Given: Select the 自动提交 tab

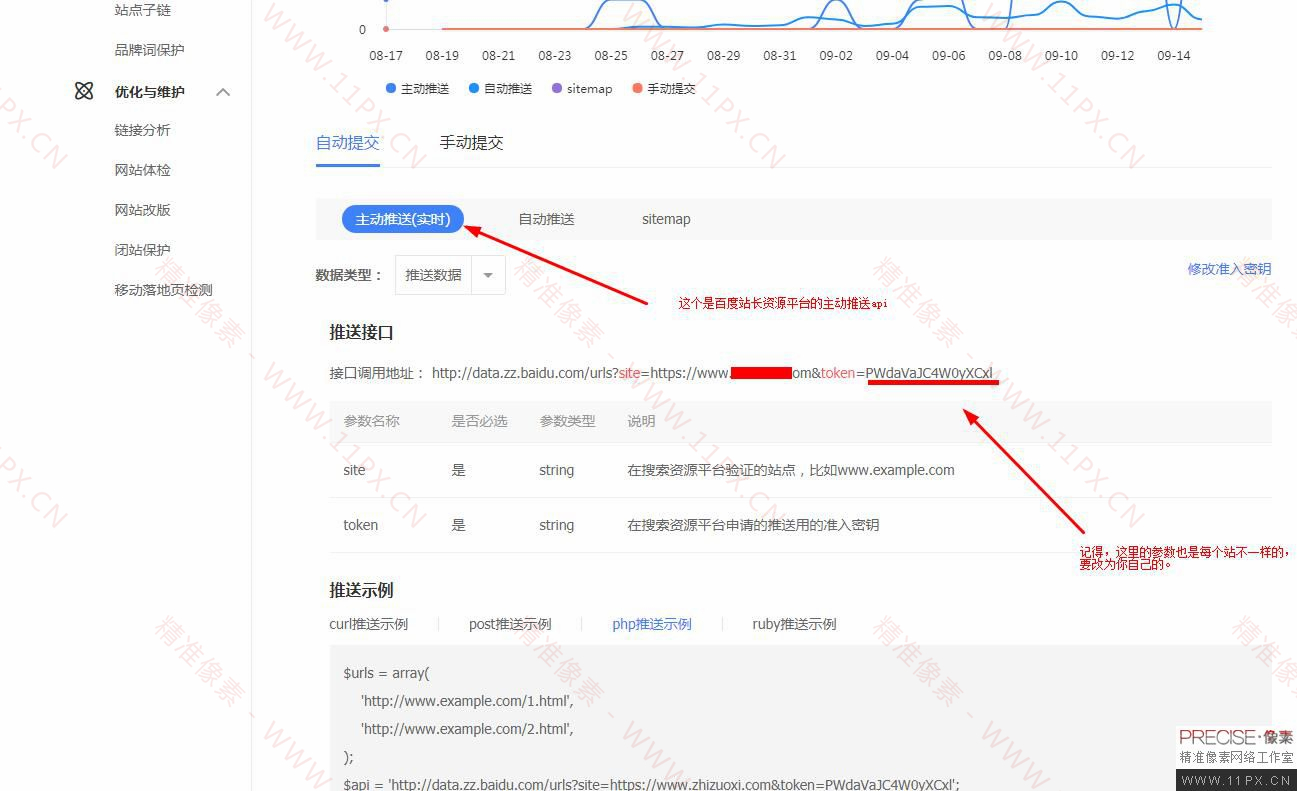Looking at the screenshot, I should (x=347, y=143).
